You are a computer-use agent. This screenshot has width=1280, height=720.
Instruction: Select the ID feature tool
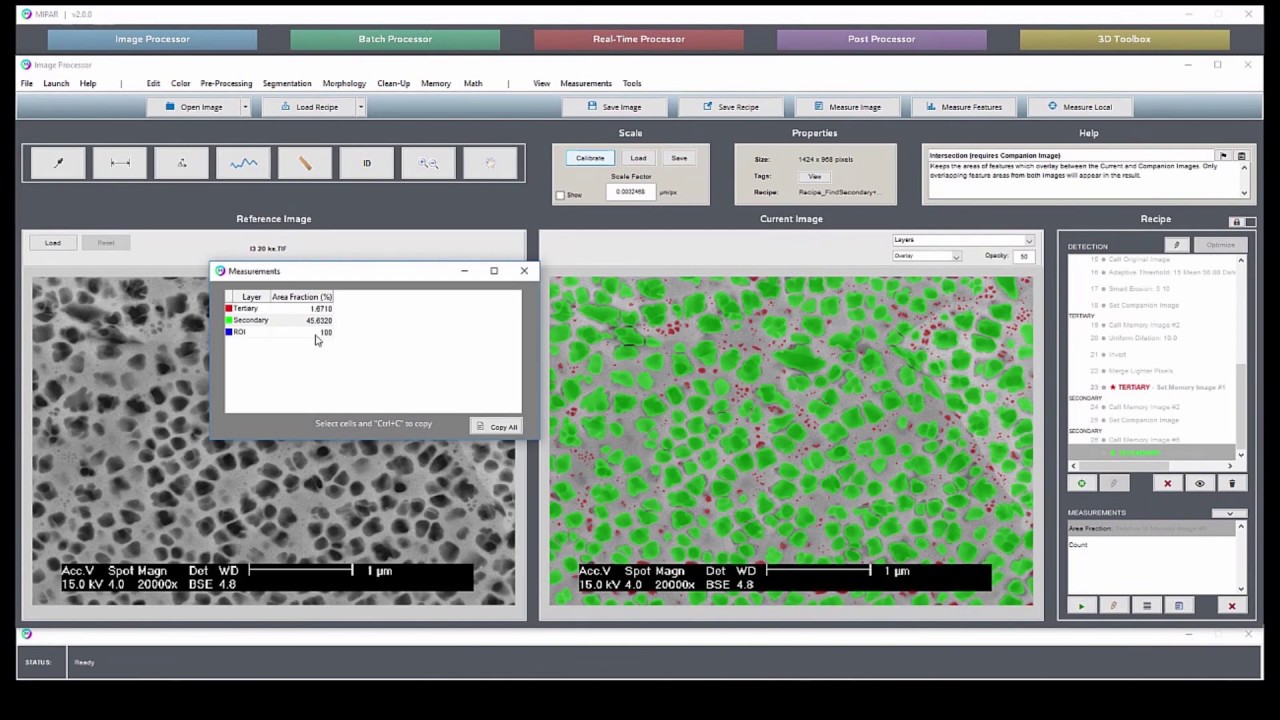(367, 163)
